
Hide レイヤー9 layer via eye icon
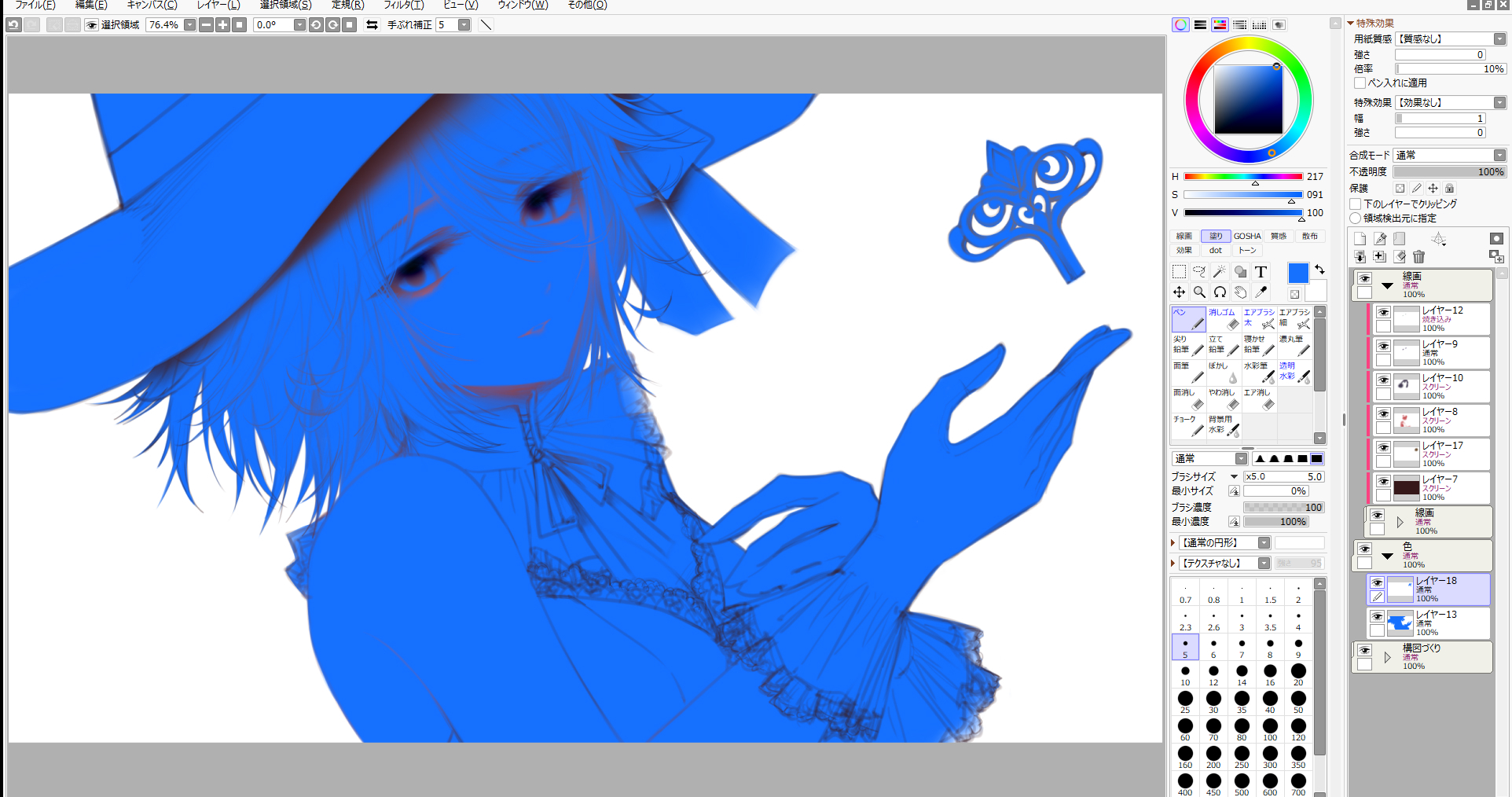(x=1383, y=347)
